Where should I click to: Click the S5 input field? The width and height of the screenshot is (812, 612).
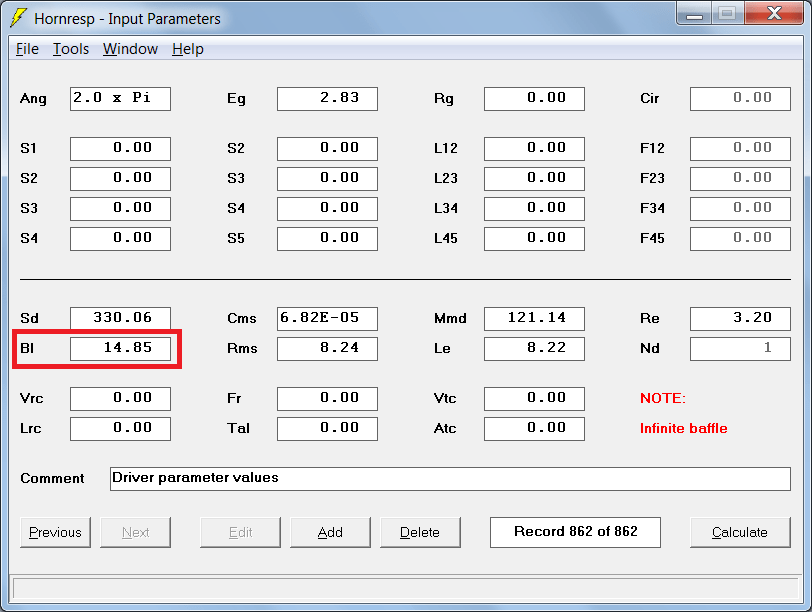click(x=327, y=239)
